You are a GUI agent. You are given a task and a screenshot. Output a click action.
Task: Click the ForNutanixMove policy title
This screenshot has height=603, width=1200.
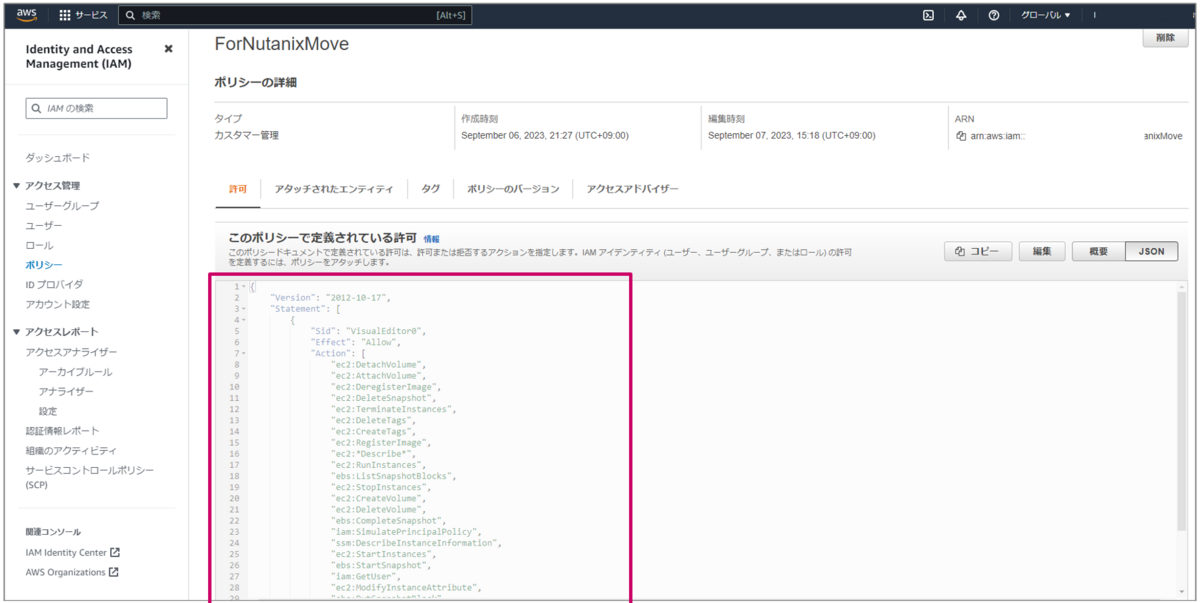click(x=282, y=45)
